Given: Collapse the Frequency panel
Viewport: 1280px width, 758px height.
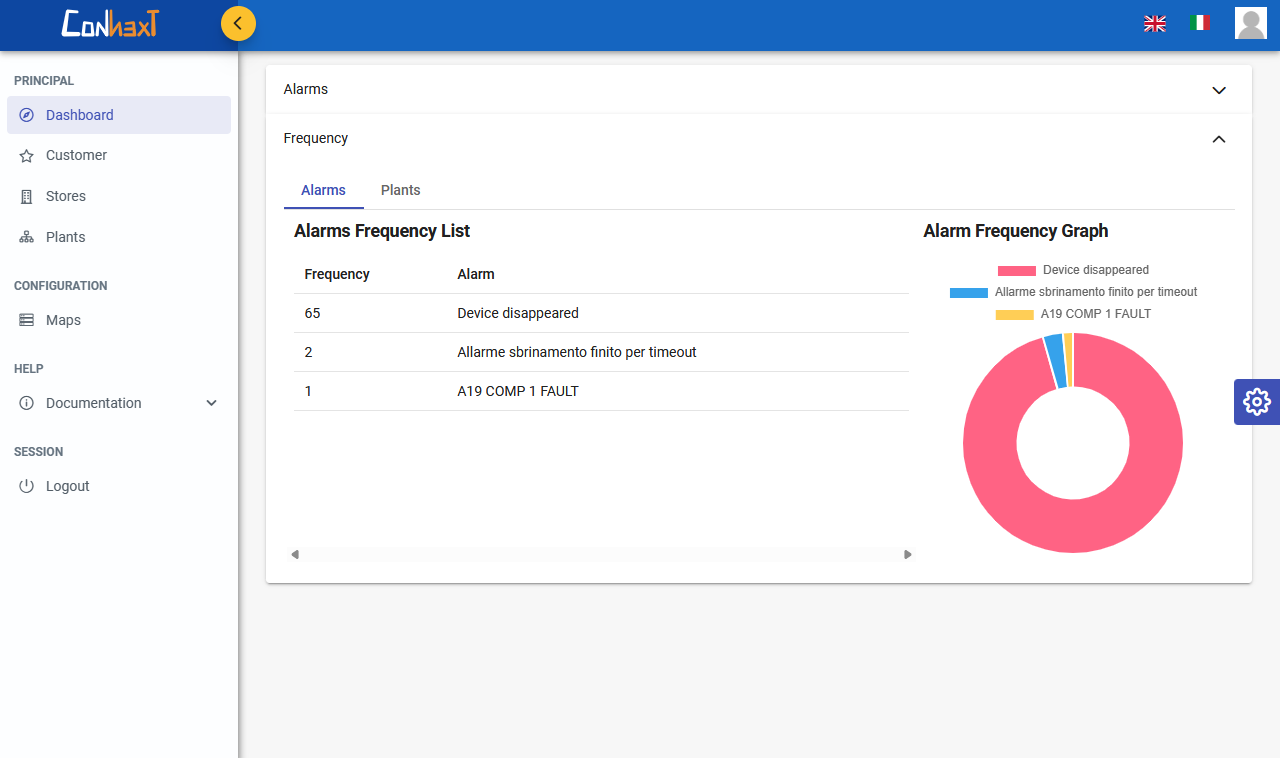Looking at the screenshot, I should click(x=1218, y=139).
